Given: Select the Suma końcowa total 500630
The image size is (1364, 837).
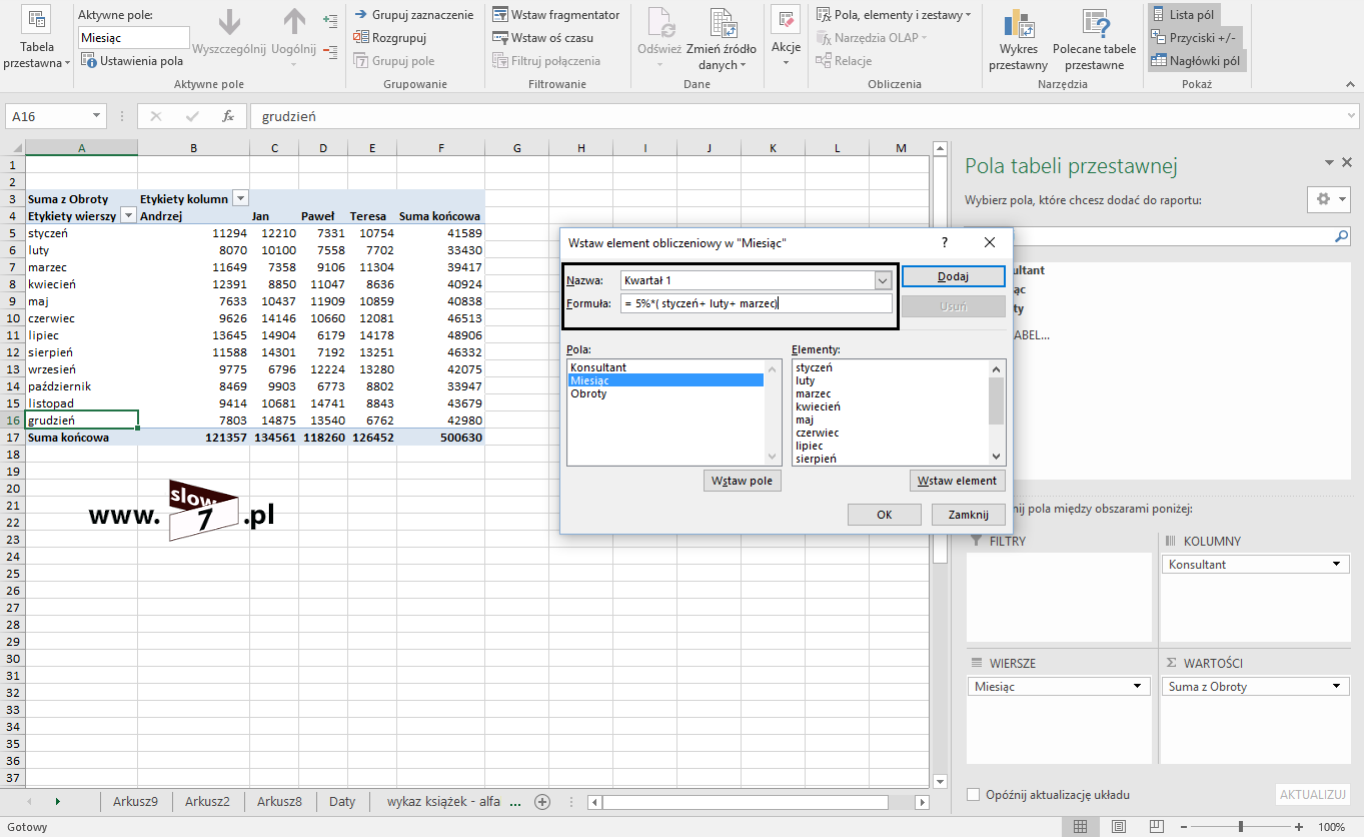Looking at the screenshot, I should tap(441, 437).
